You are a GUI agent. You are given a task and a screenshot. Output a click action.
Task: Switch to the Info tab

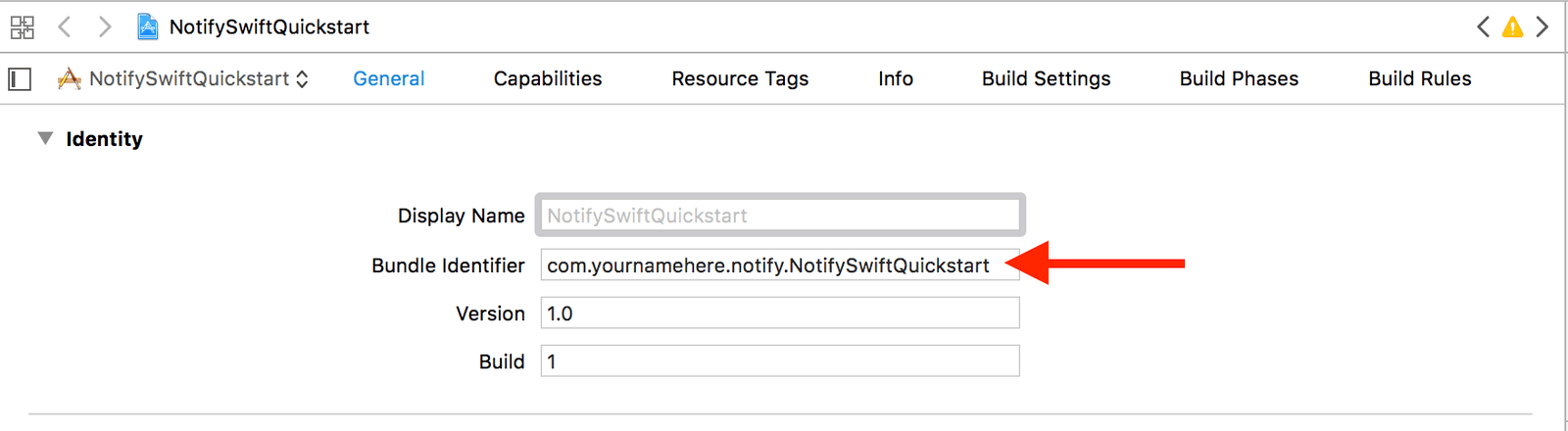click(895, 79)
